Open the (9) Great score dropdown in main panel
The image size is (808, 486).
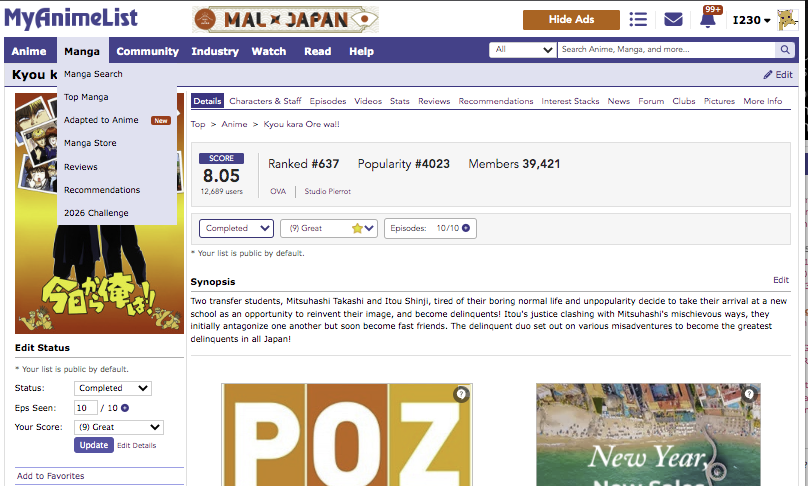point(329,228)
